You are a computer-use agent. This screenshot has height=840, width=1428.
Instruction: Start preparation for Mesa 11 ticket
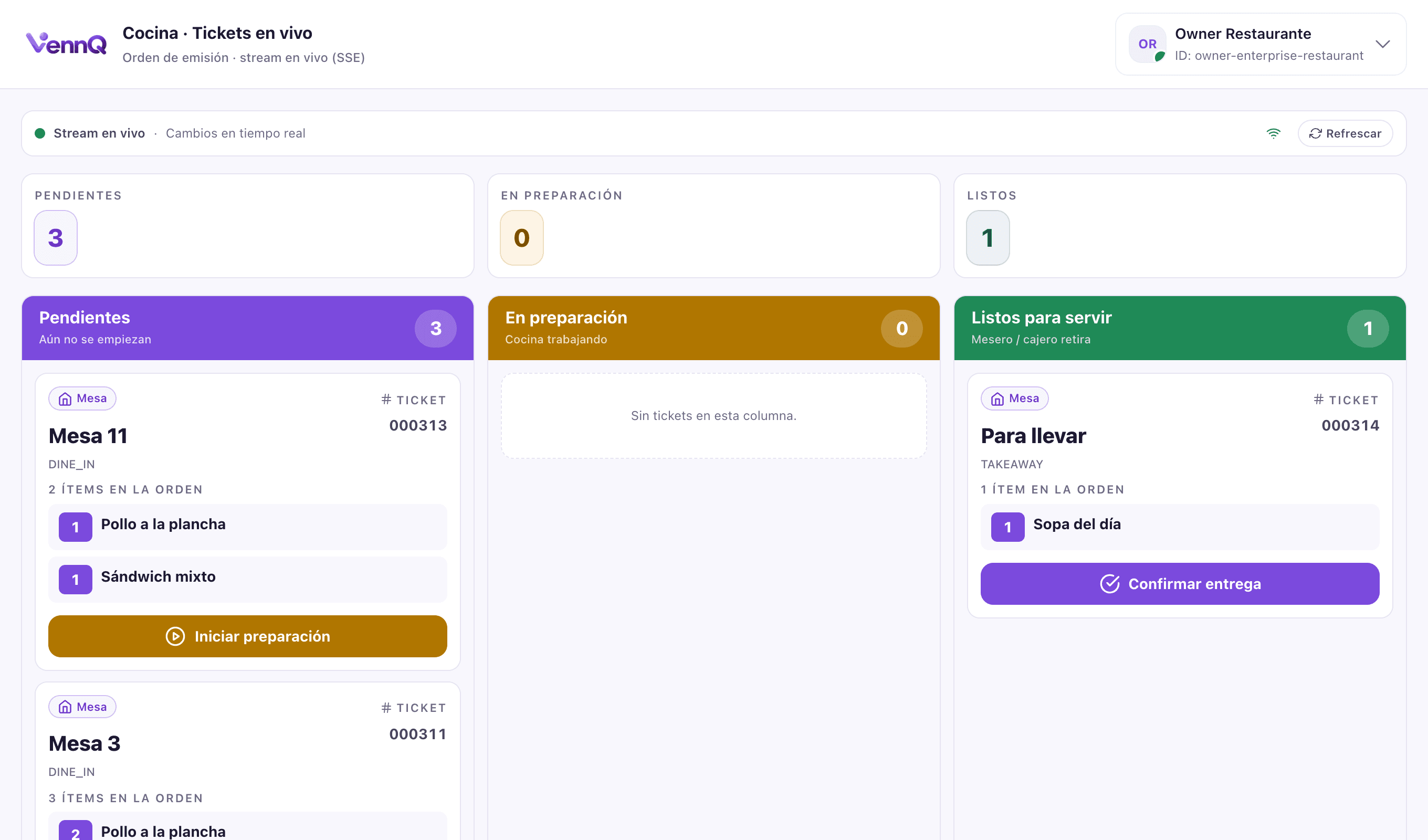(248, 636)
